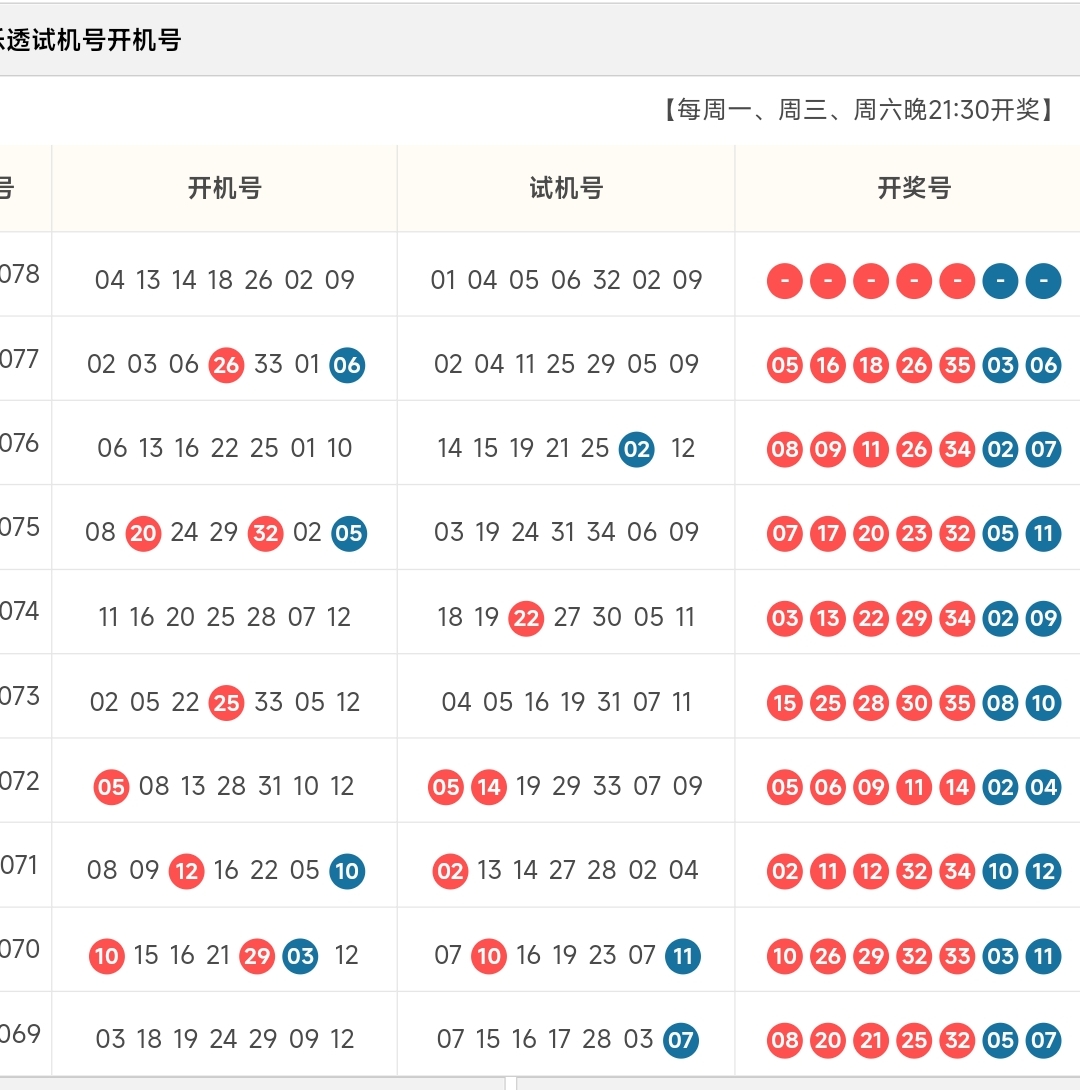The width and height of the screenshot is (1080, 1090).
Task: Select the period number cell 069
Action: (x=19, y=1034)
